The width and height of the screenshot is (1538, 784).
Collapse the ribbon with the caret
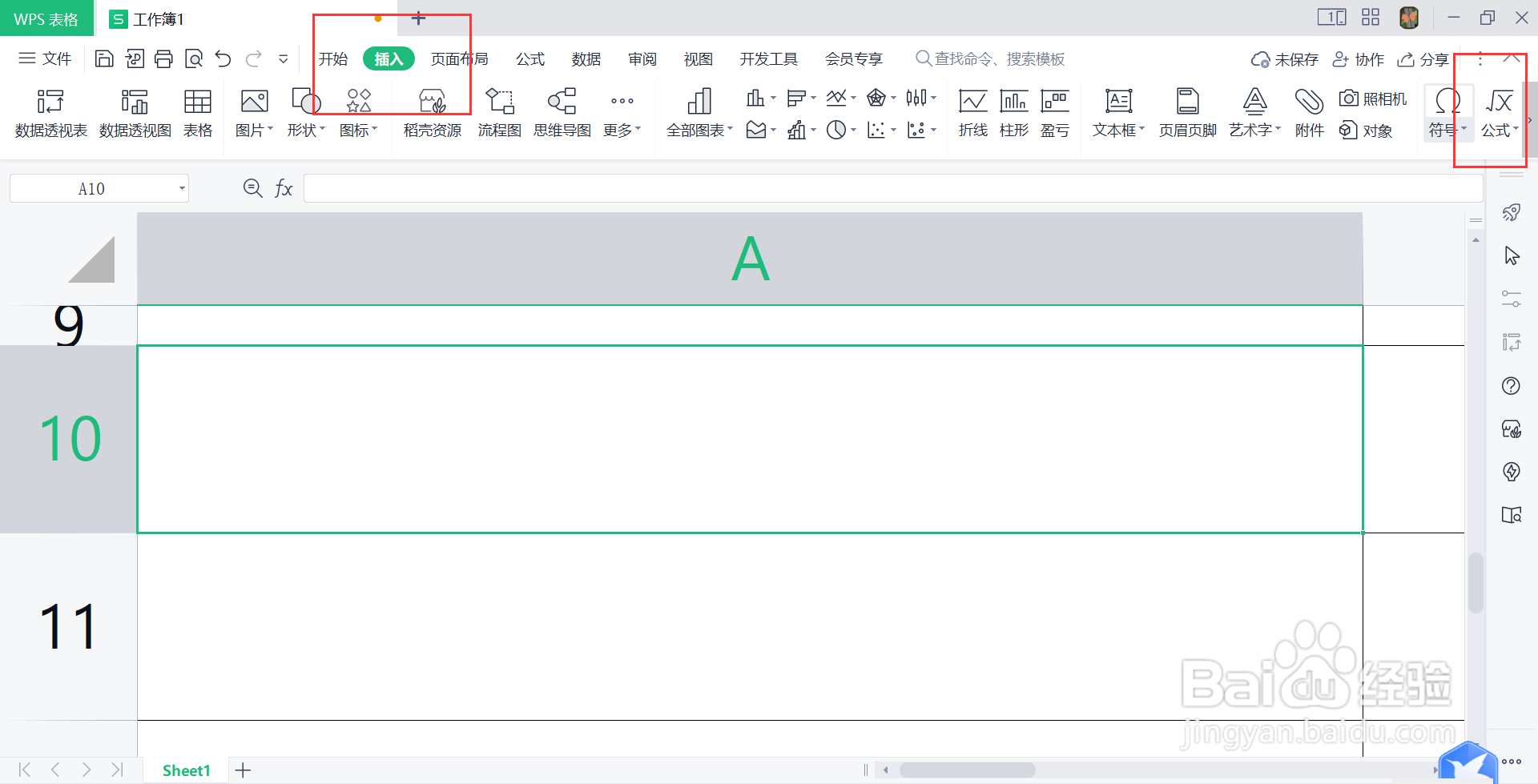[1512, 58]
